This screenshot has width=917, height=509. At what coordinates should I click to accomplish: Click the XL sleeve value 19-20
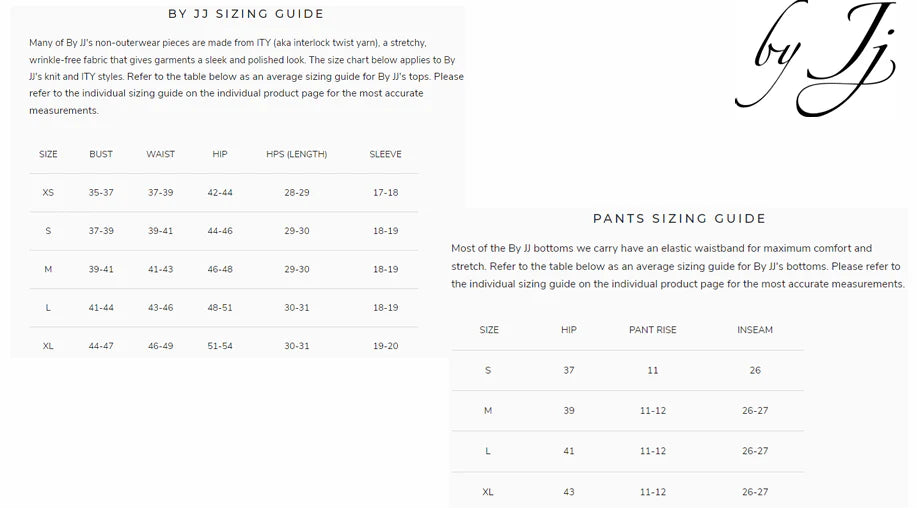(385, 346)
